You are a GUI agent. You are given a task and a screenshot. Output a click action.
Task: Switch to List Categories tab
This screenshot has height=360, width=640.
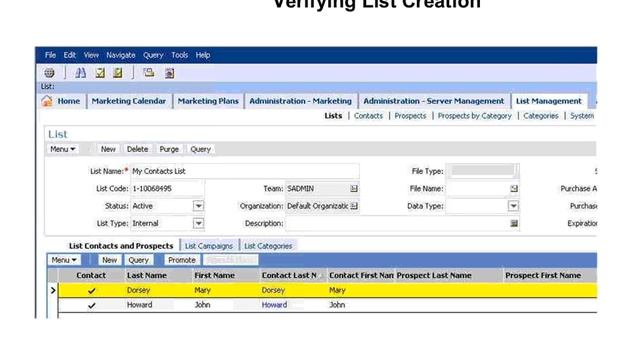click(268, 246)
